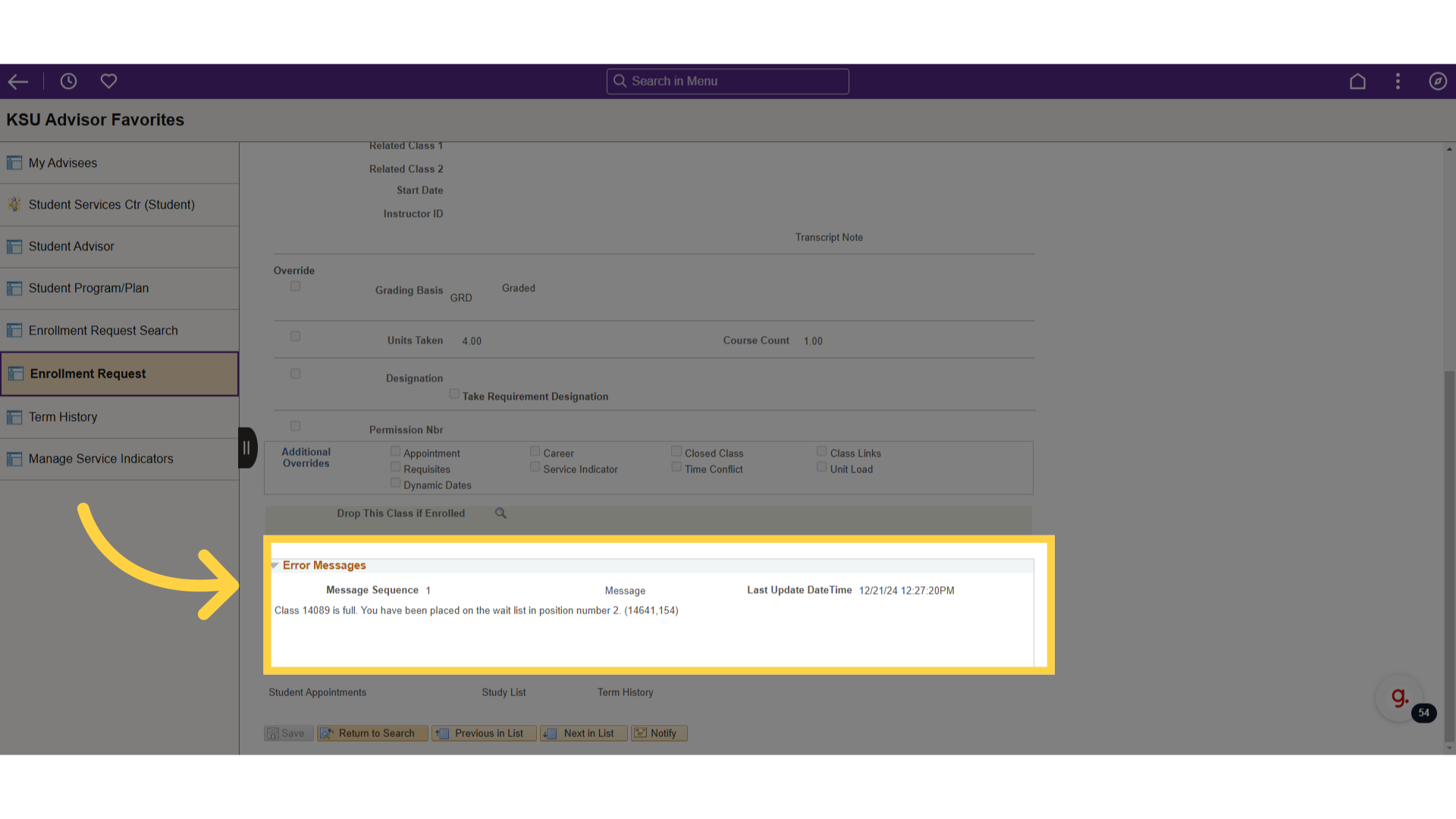Screen dimensions: 1456x819
Task: Click the Return to Search button
Action: [372, 733]
